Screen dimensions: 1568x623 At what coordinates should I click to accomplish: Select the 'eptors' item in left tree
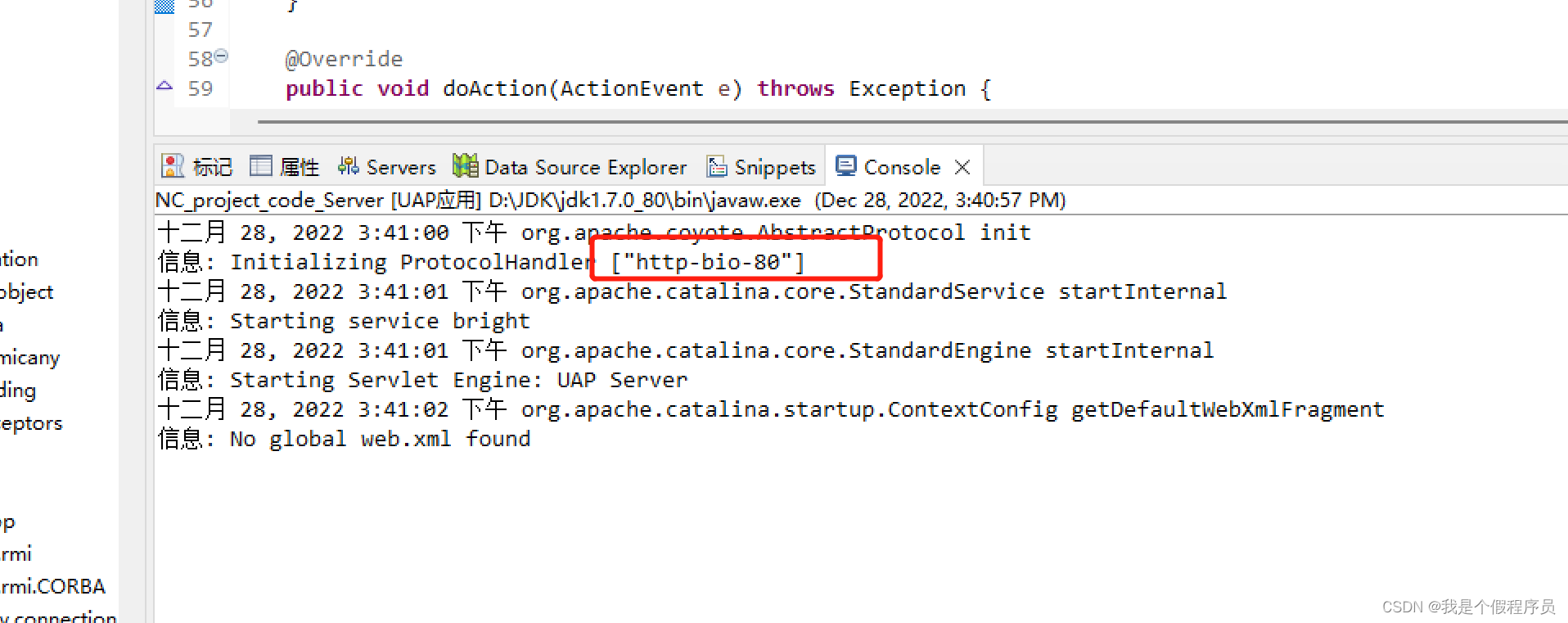pyautogui.click(x=31, y=423)
